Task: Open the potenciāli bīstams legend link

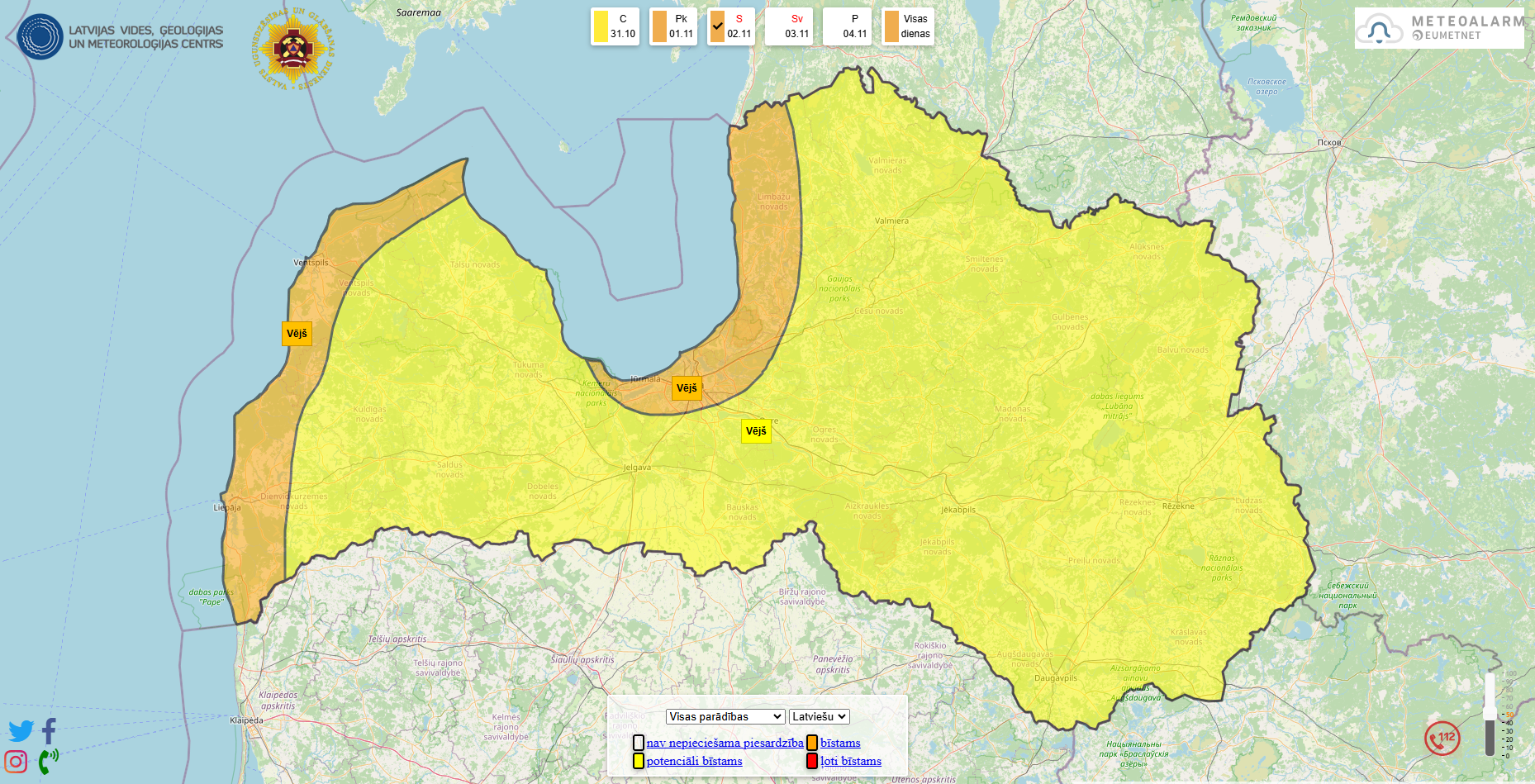Action: point(694,761)
